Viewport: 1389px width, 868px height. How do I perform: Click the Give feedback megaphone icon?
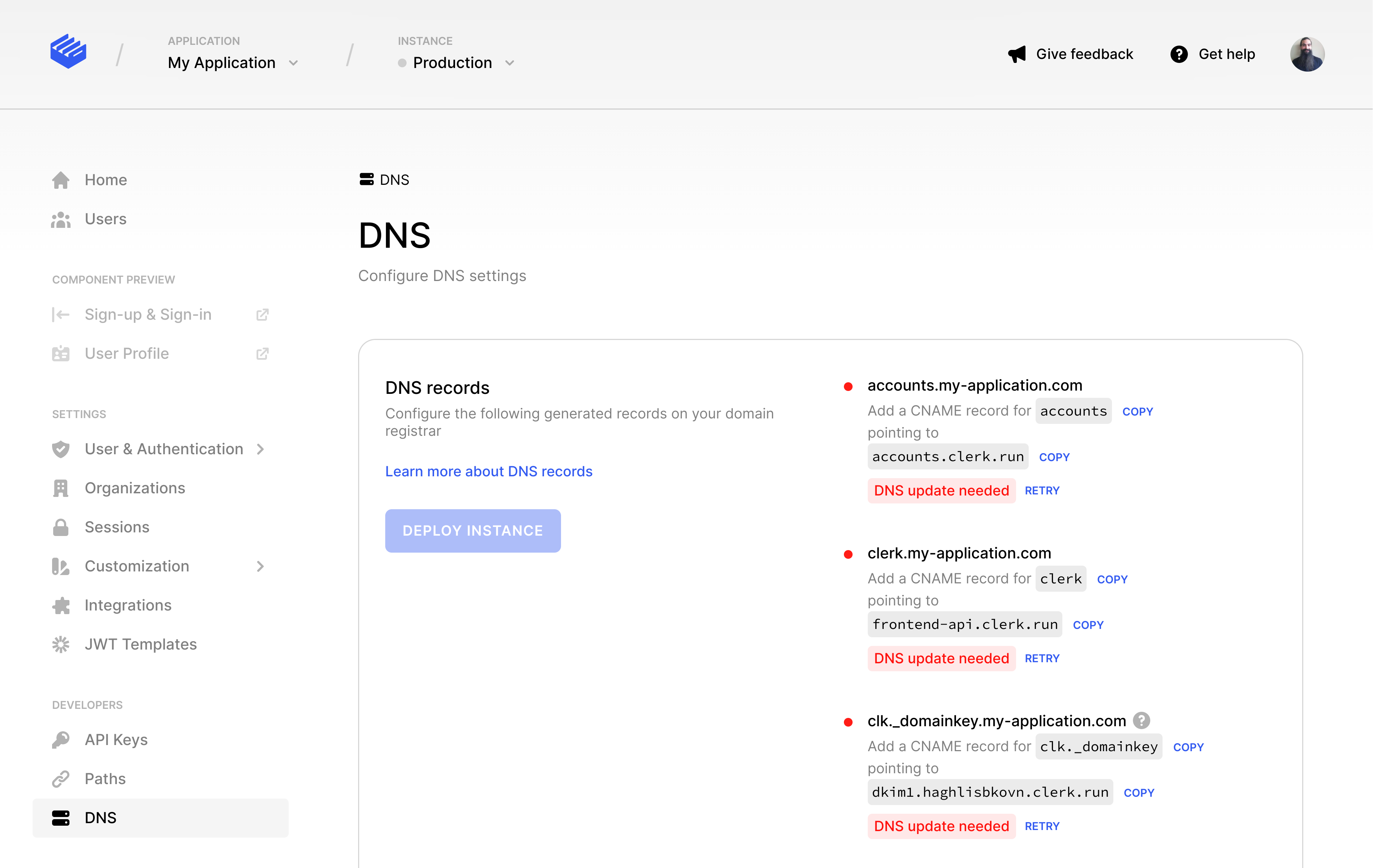(1016, 55)
